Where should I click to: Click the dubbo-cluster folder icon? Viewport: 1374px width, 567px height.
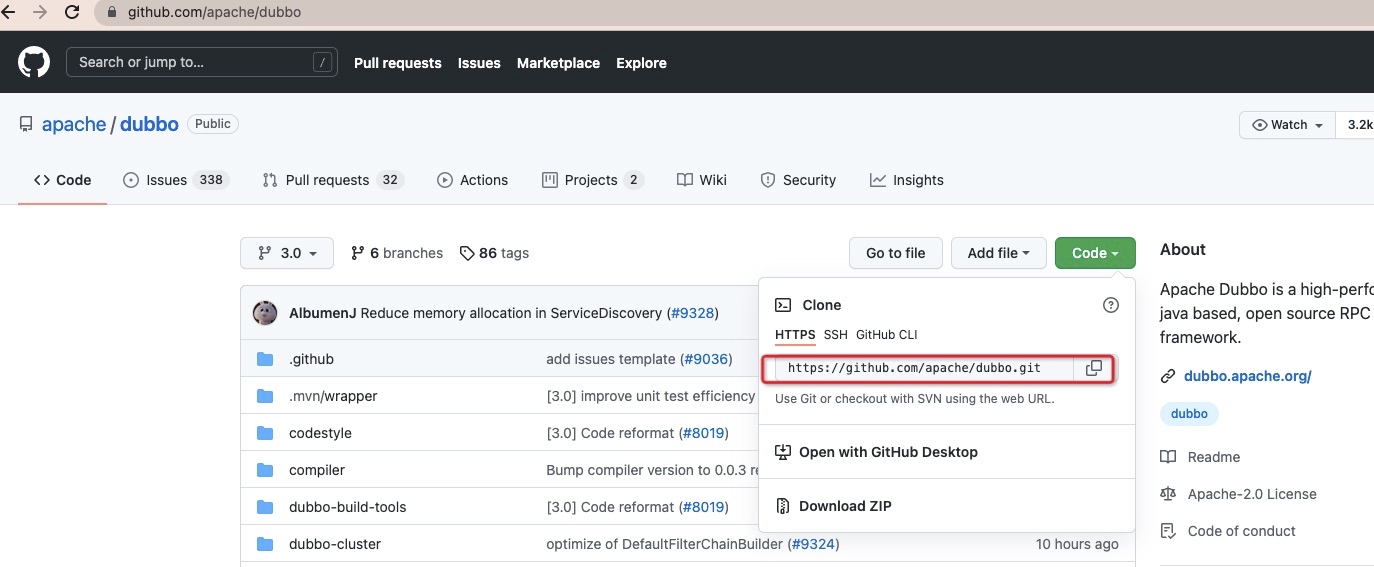[265, 544]
